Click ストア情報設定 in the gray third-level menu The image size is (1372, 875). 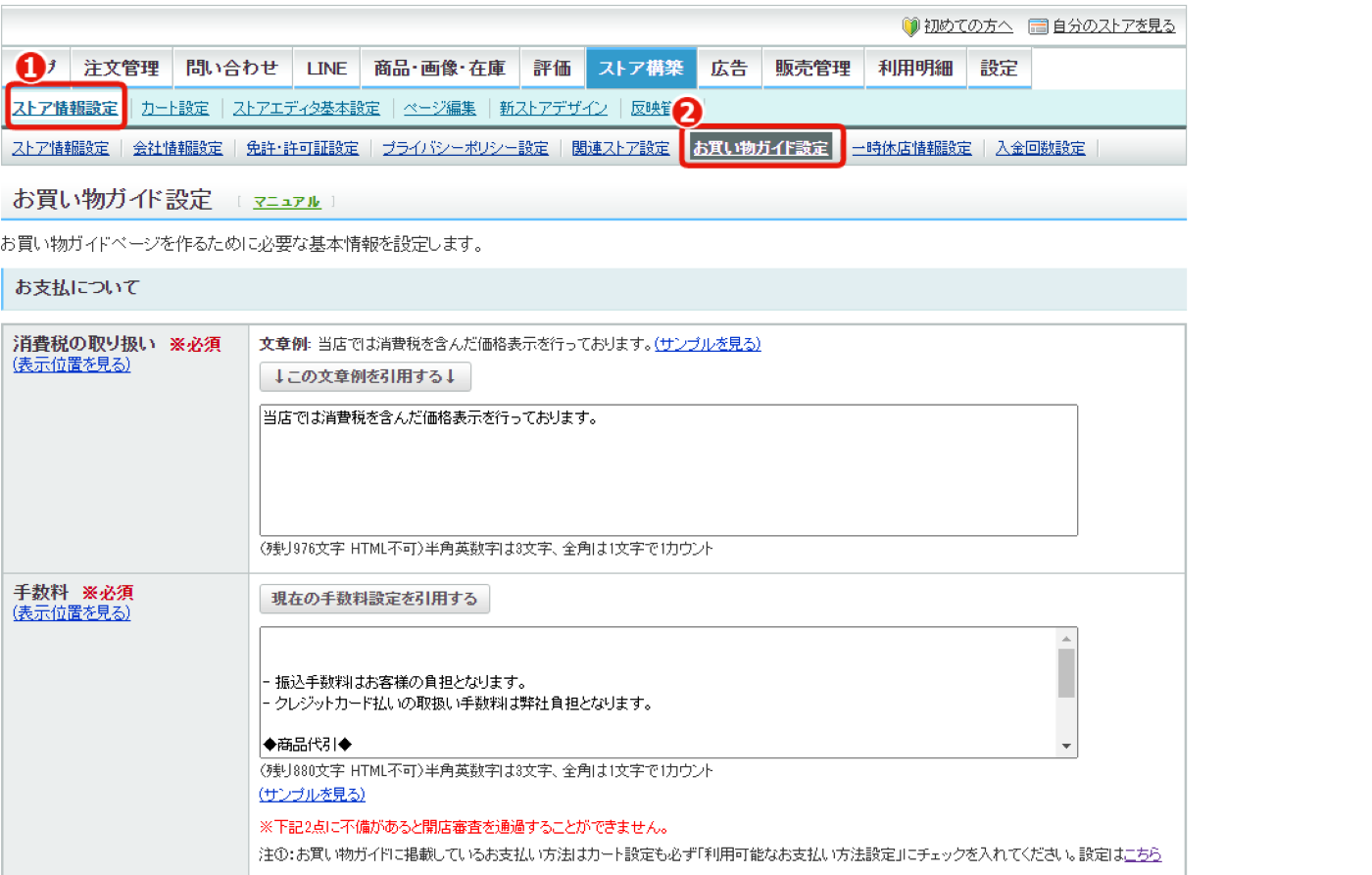click(x=61, y=148)
